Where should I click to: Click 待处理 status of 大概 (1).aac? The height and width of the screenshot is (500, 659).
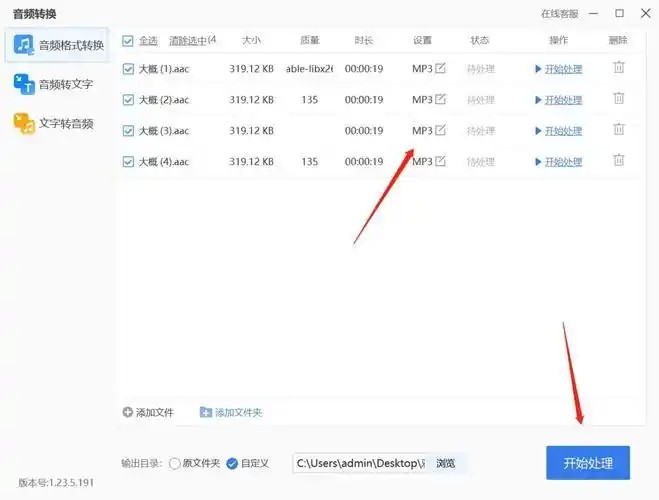481,69
